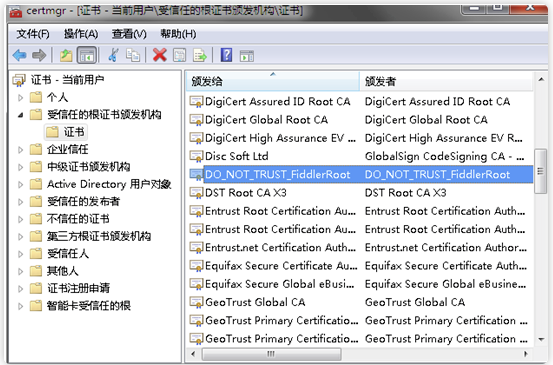Open the 查看(V) menu
This screenshot has height=365, width=553.
129,34
